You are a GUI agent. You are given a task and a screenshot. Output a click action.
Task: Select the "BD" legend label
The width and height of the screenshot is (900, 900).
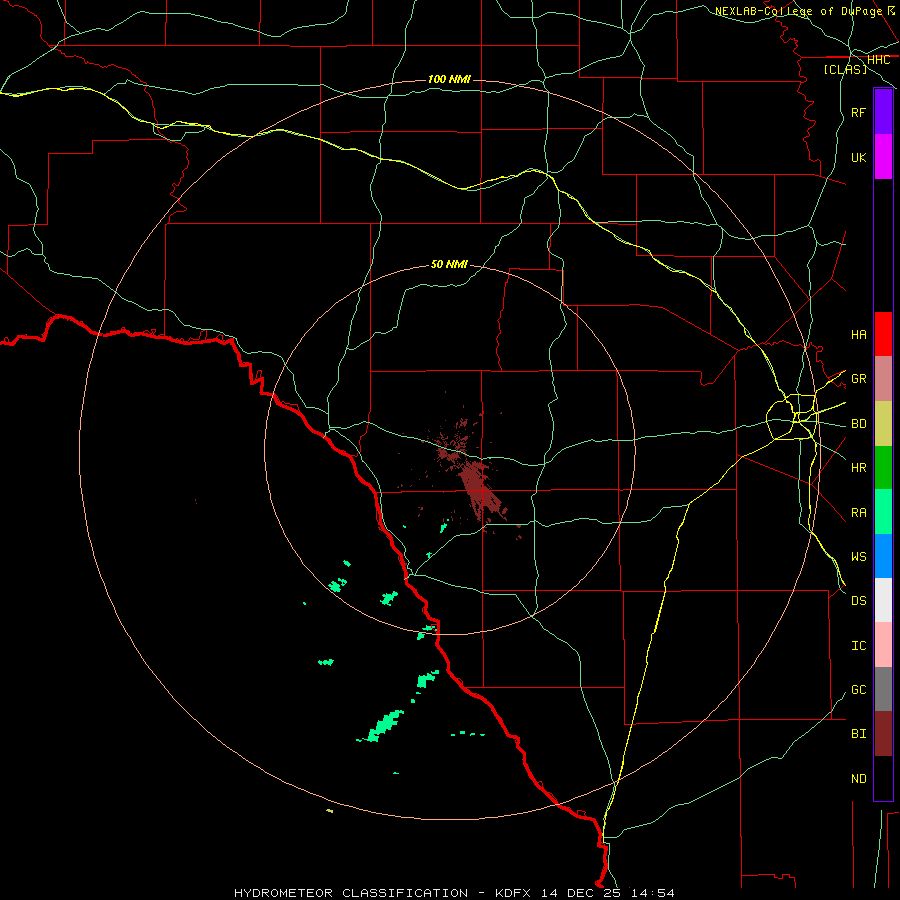tap(858, 424)
